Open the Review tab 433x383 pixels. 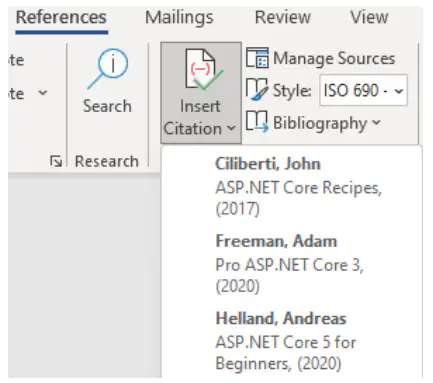pyautogui.click(x=283, y=17)
